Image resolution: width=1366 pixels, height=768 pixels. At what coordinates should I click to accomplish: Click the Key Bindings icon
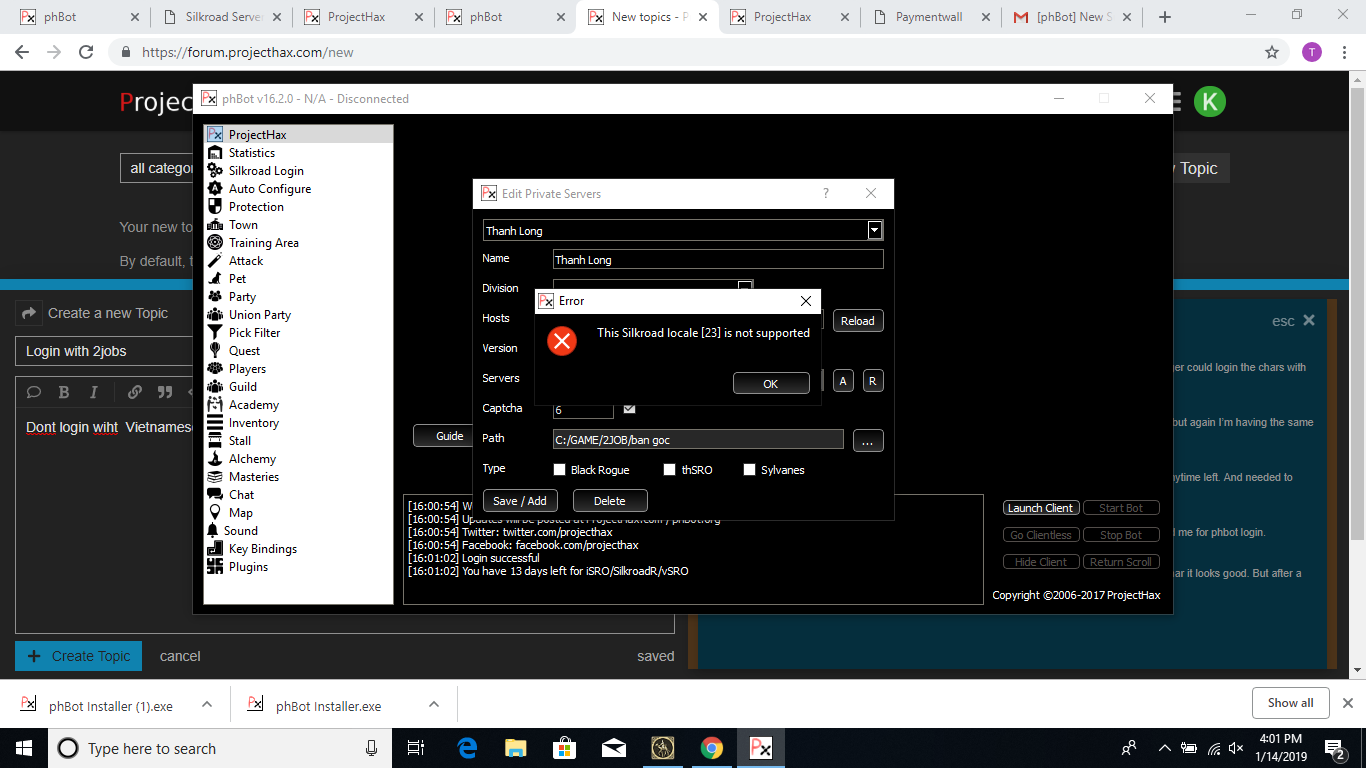[x=215, y=549]
